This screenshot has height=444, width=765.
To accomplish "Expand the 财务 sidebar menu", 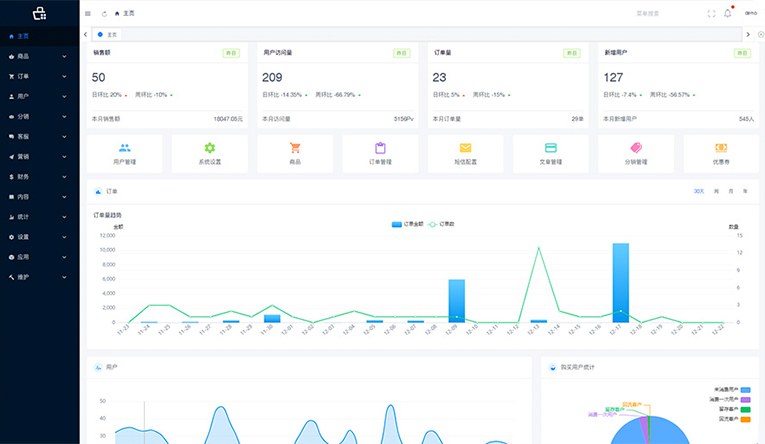I will [x=39, y=176].
